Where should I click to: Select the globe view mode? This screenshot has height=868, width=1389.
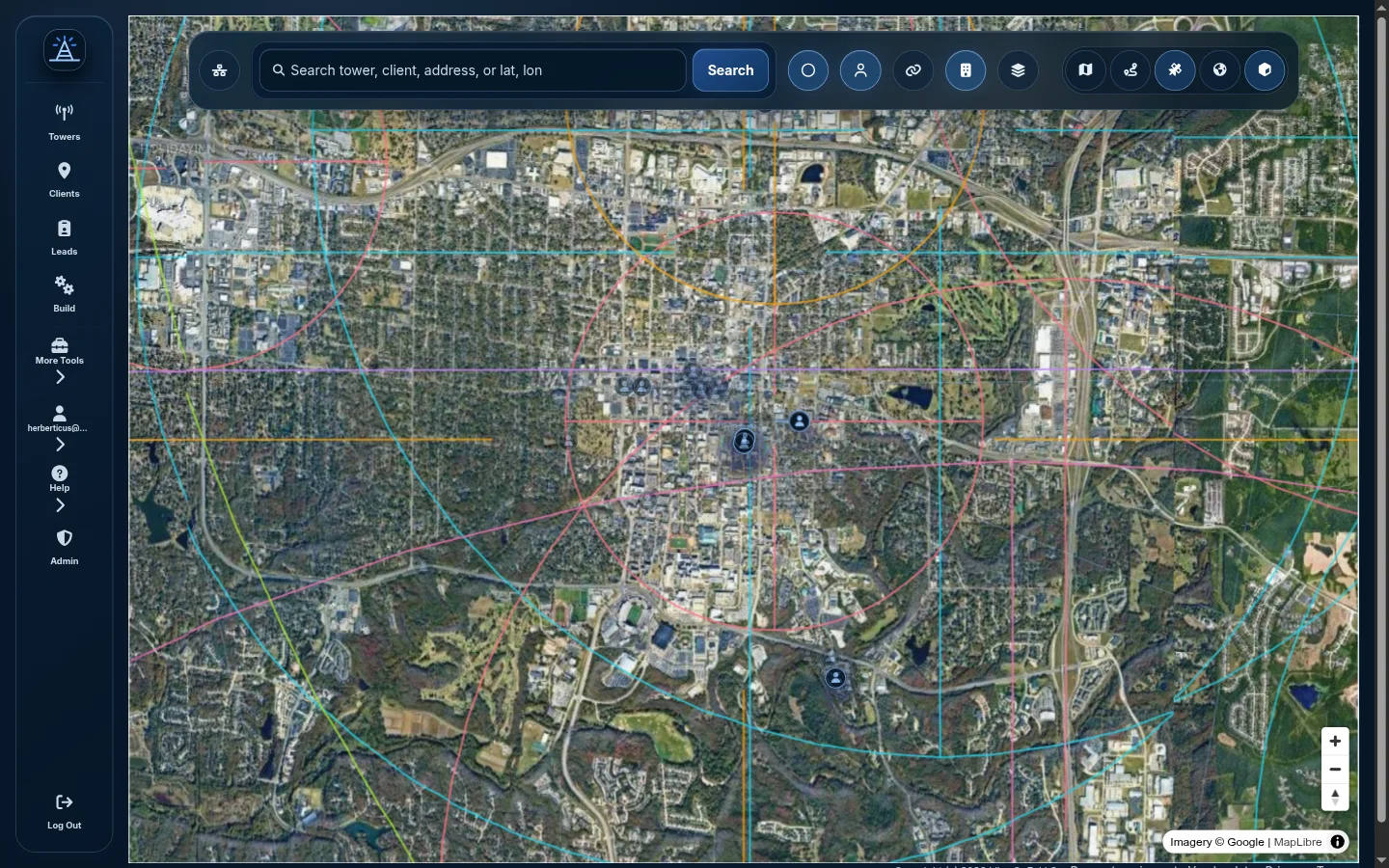[1220, 69]
